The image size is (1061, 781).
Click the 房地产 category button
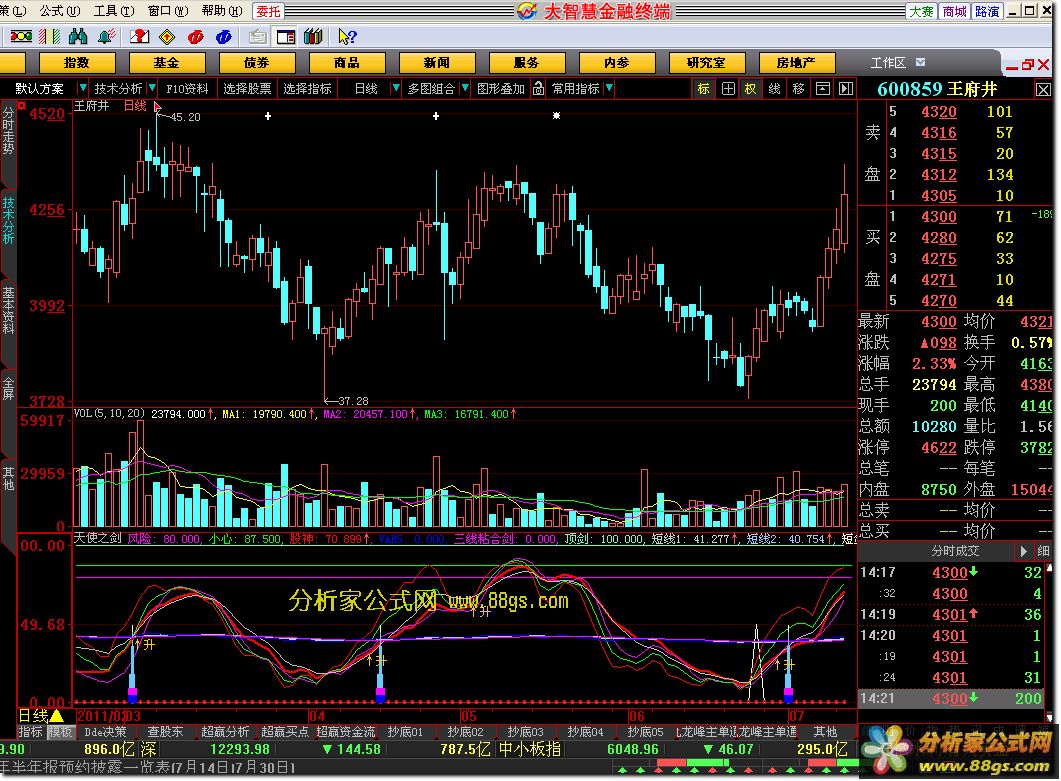(x=796, y=63)
